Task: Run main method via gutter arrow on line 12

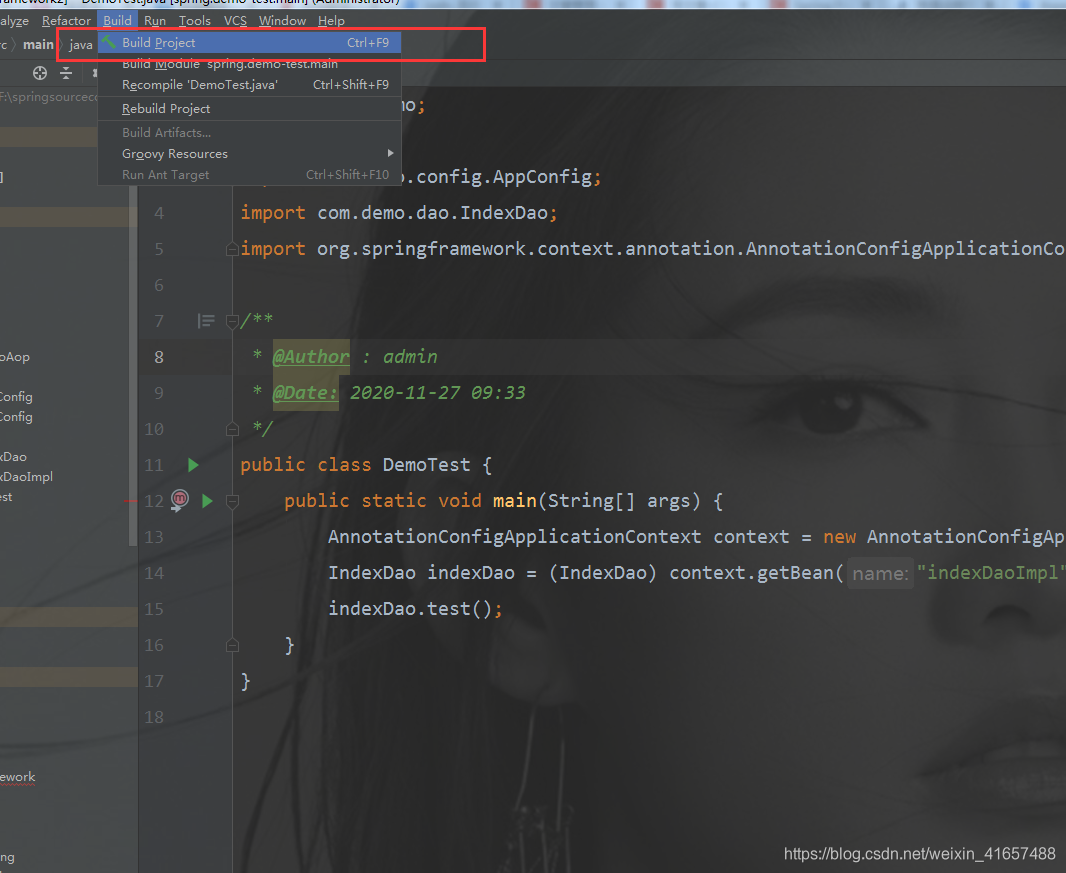Action: click(x=207, y=501)
